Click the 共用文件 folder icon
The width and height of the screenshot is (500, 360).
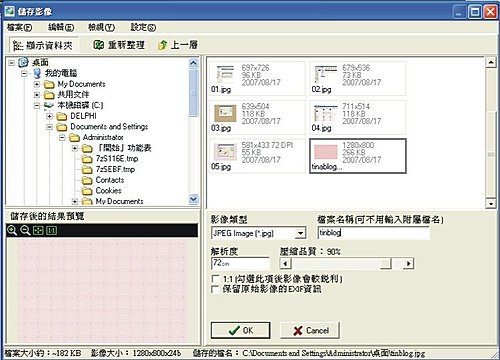[49, 95]
